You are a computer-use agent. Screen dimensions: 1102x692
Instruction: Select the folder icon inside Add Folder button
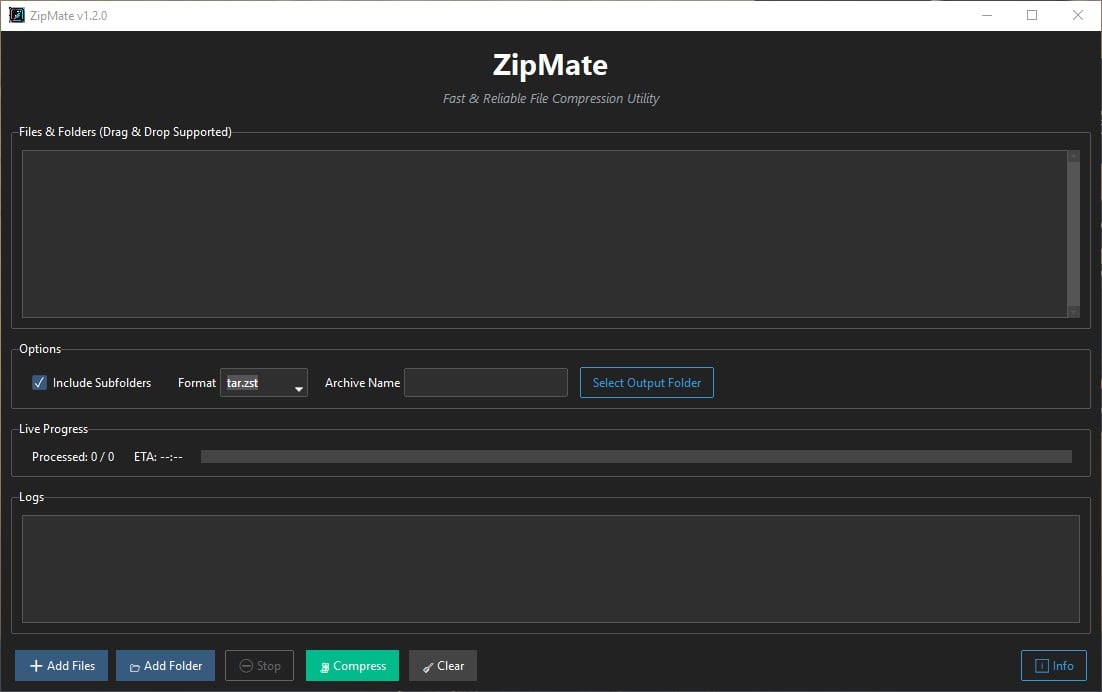134,665
